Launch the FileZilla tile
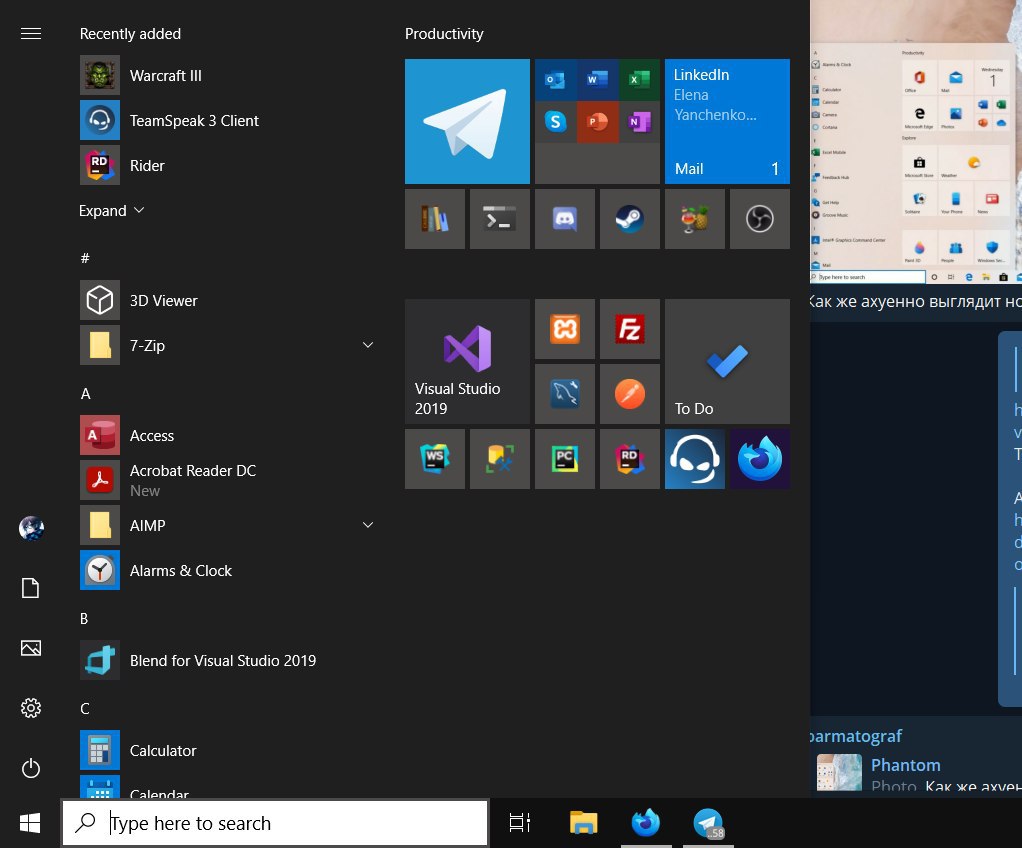Screen dimensions: 1022x848 630,329
